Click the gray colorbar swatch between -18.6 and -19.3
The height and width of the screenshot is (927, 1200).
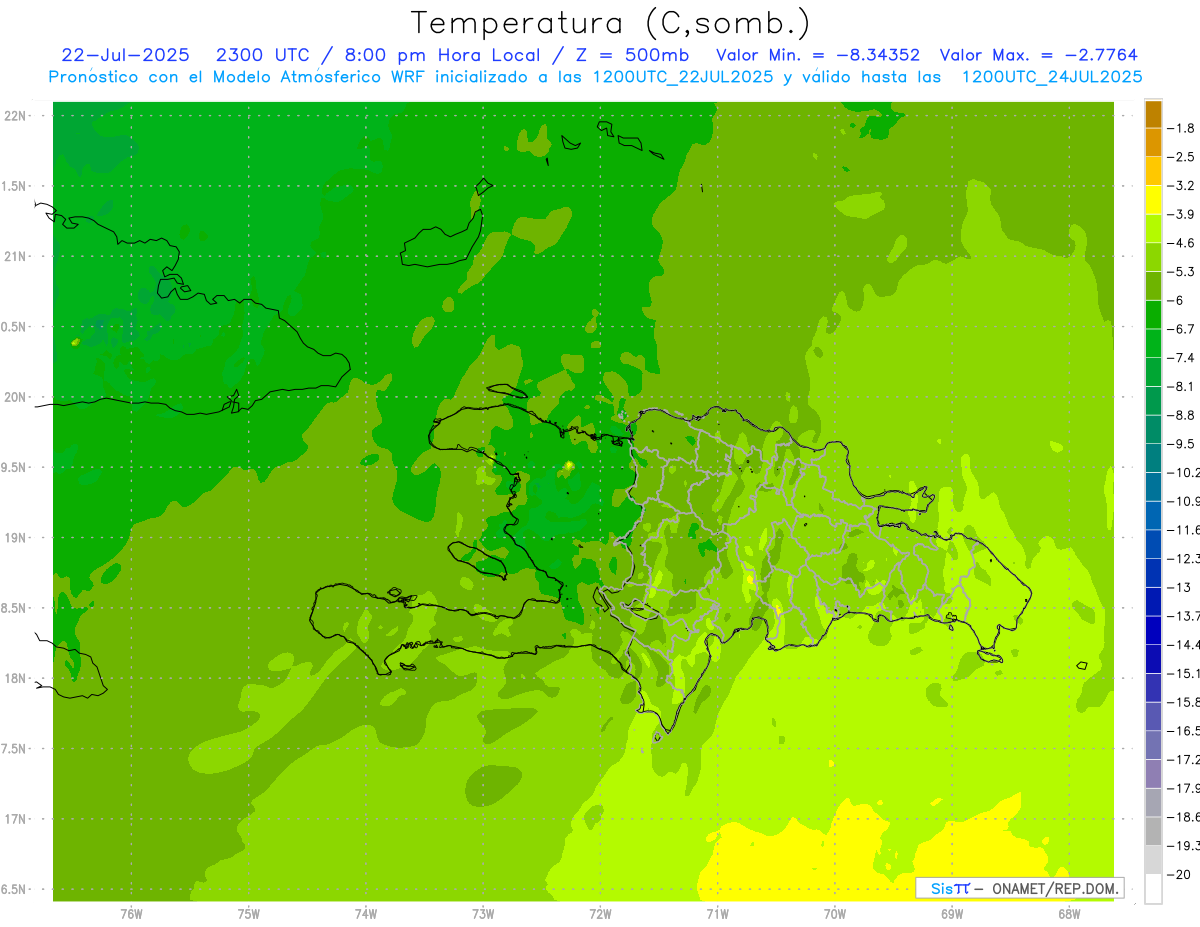point(1153,831)
